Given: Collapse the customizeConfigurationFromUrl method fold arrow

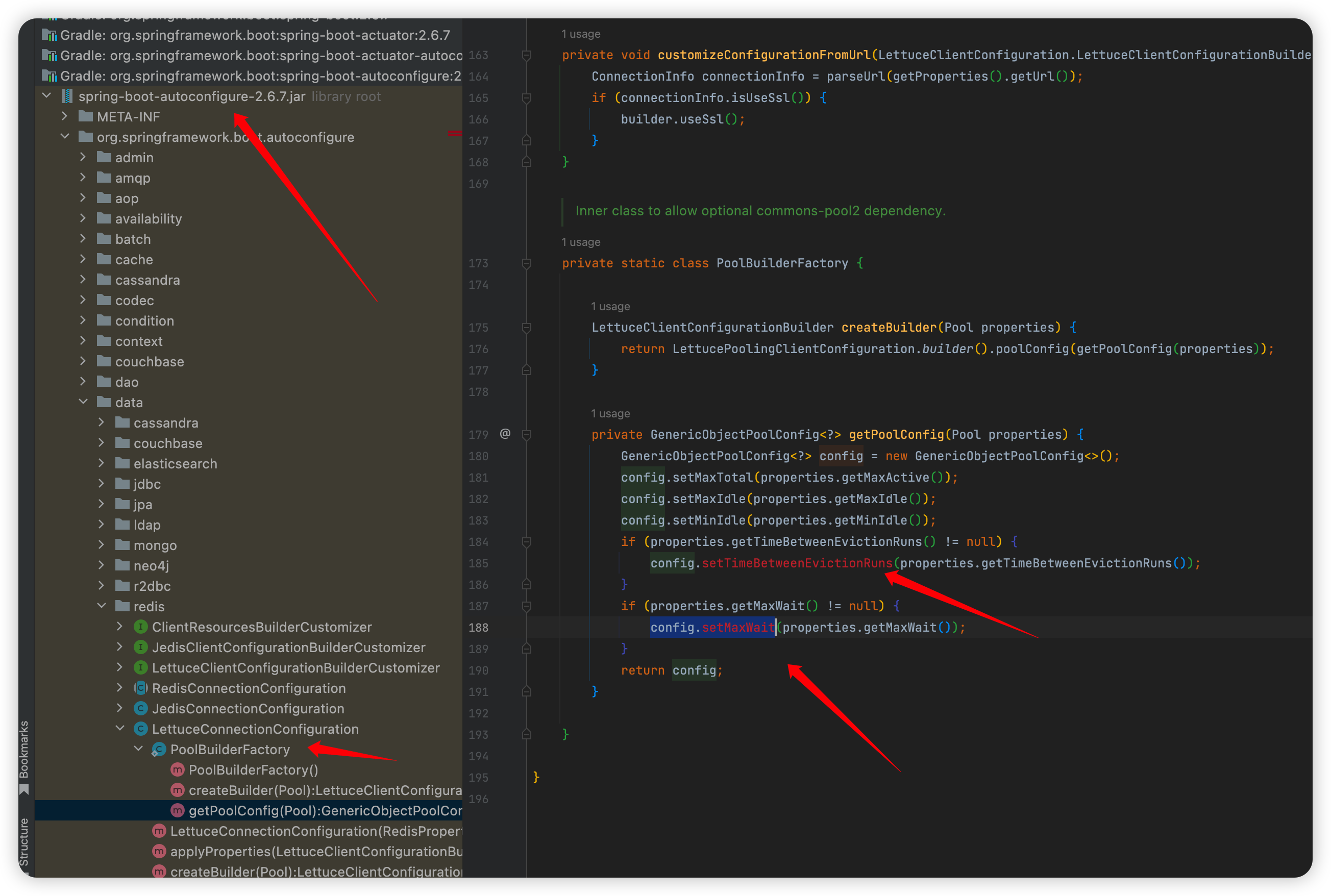Looking at the screenshot, I should [x=526, y=56].
